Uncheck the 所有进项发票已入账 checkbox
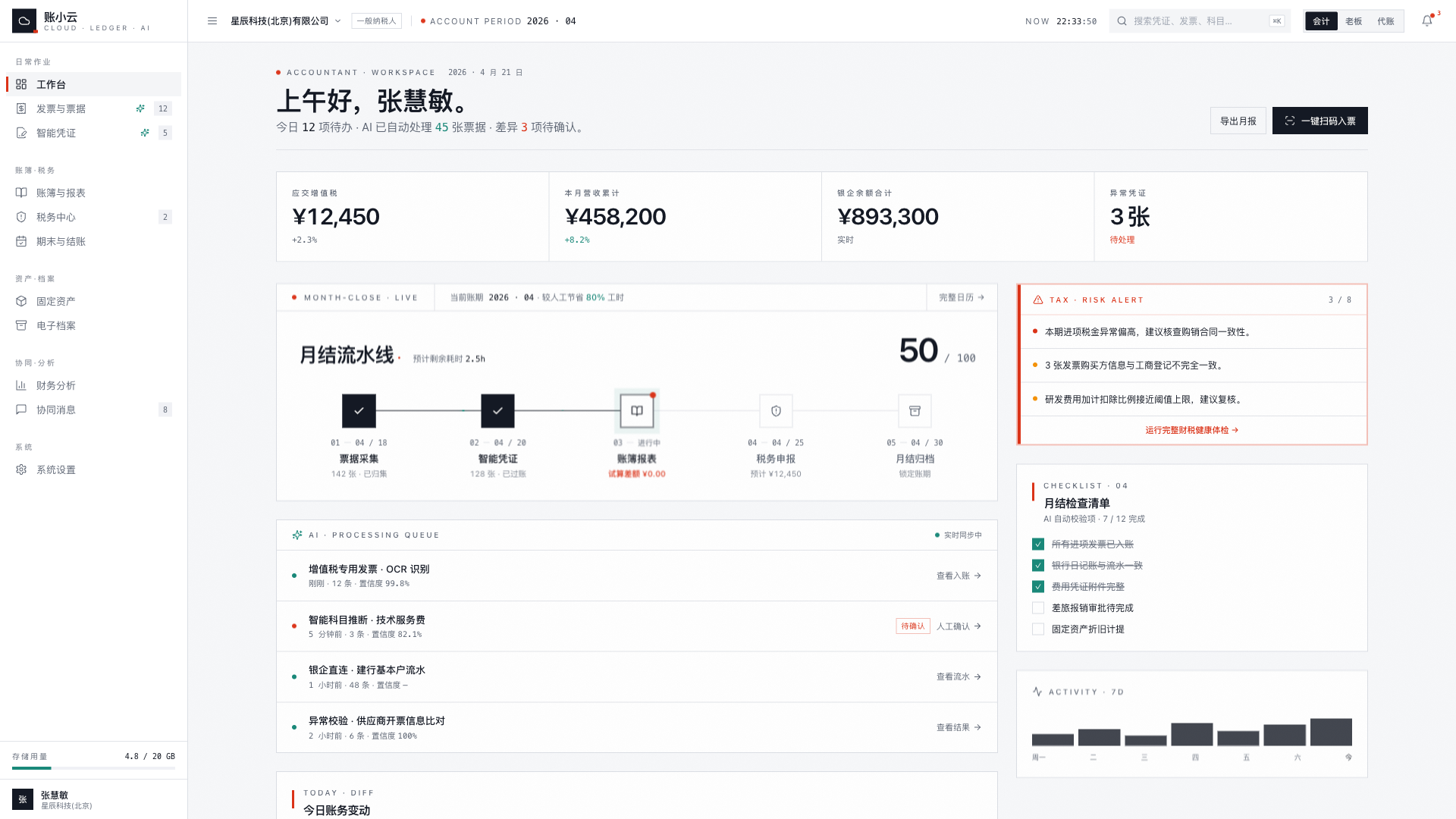1456x819 pixels. tap(1038, 544)
